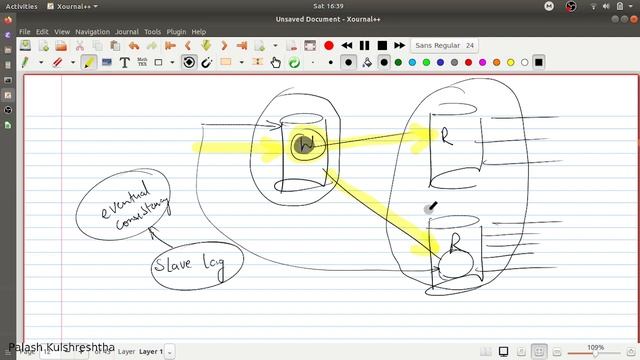The height and width of the screenshot is (360, 640).
Task: Pick the light green color swatch
Action: pyautogui.click(x=426, y=62)
